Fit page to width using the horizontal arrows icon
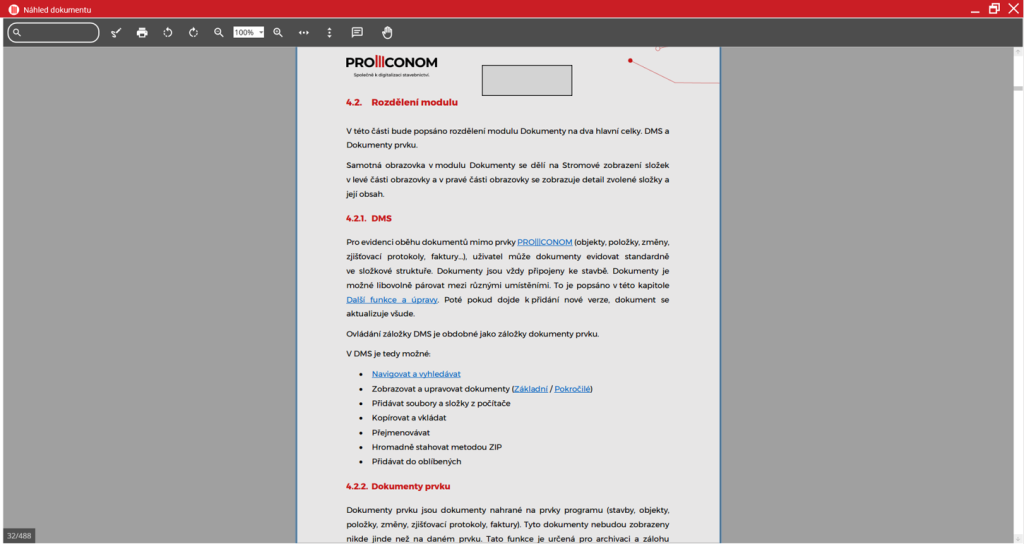 point(304,32)
